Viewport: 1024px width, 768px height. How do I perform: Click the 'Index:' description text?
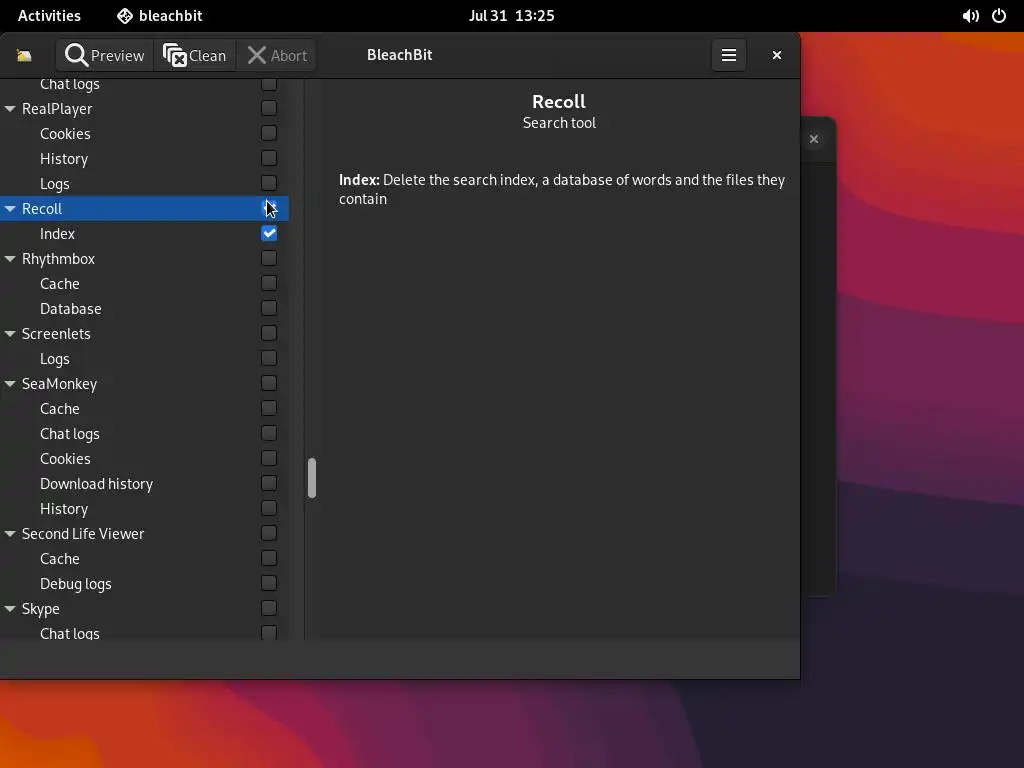pyautogui.click(x=359, y=180)
